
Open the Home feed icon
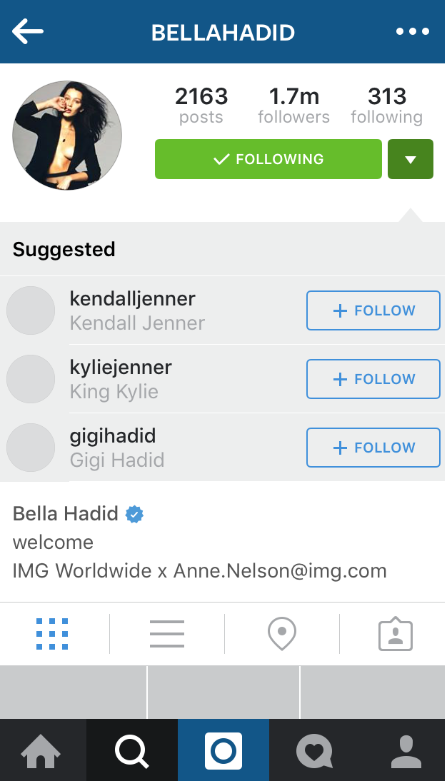pyautogui.click(x=40, y=751)
